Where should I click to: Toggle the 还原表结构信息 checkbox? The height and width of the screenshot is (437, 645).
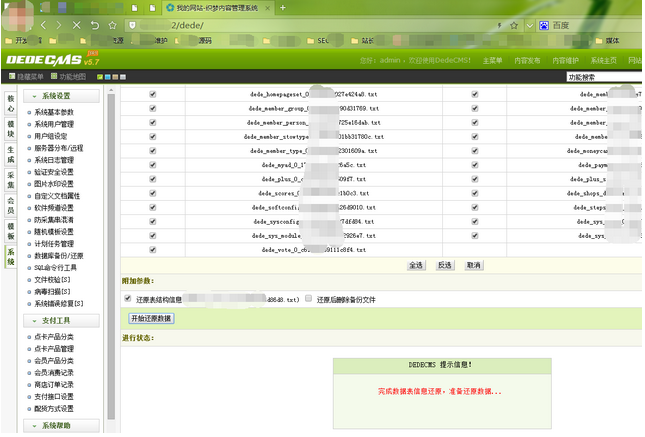(127, 298)
